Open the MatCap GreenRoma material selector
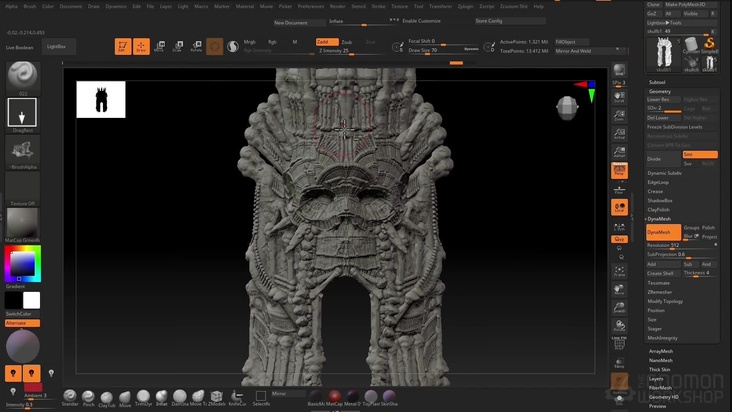This screenshot has height=412, width=732. (22, 223)
